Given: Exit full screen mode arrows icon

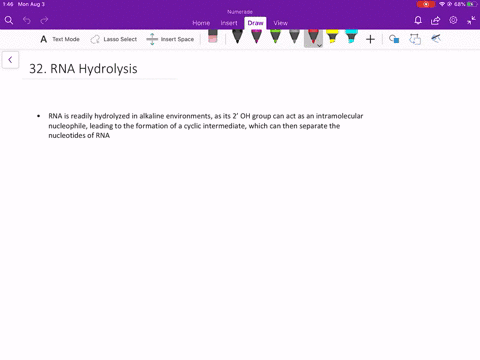Looking at the screenshot, I should pyautogui.click(x=471, y=20).
